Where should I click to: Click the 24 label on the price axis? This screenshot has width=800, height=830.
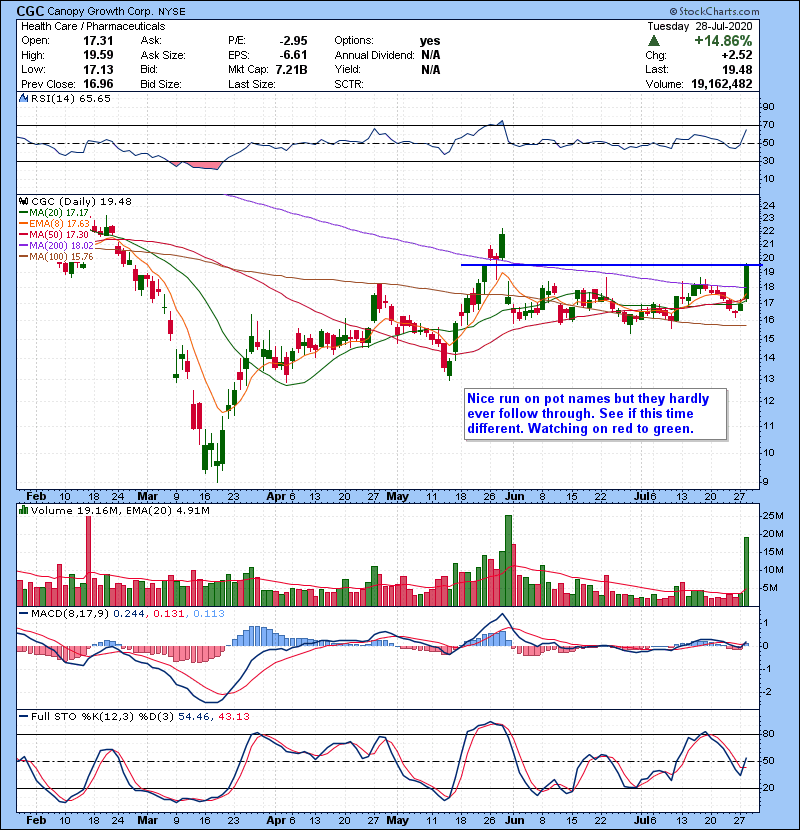768,205
